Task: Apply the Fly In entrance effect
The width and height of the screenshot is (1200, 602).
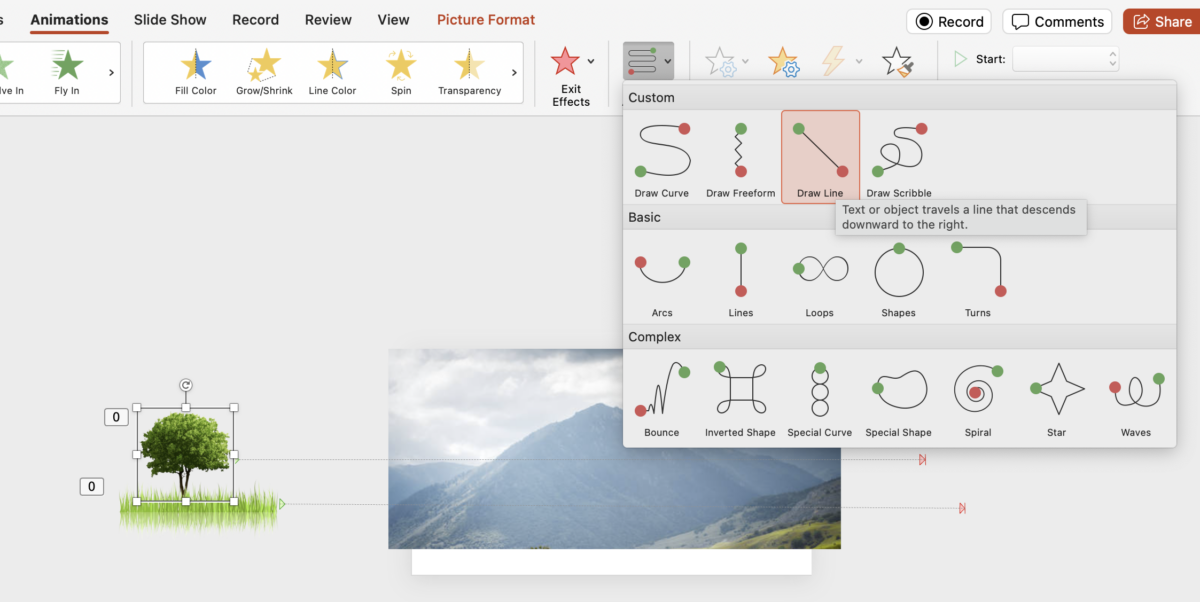Action: click(67, 72)
